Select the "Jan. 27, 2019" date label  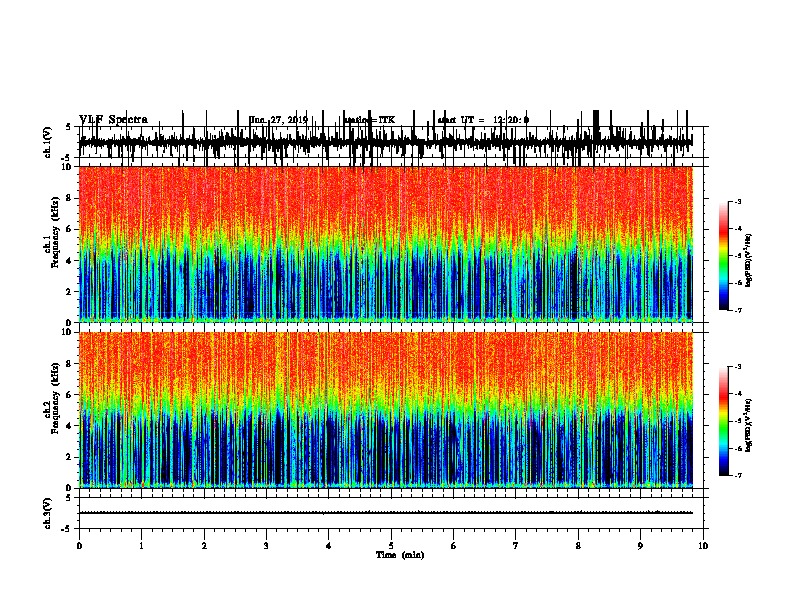[x=278, y=120]
